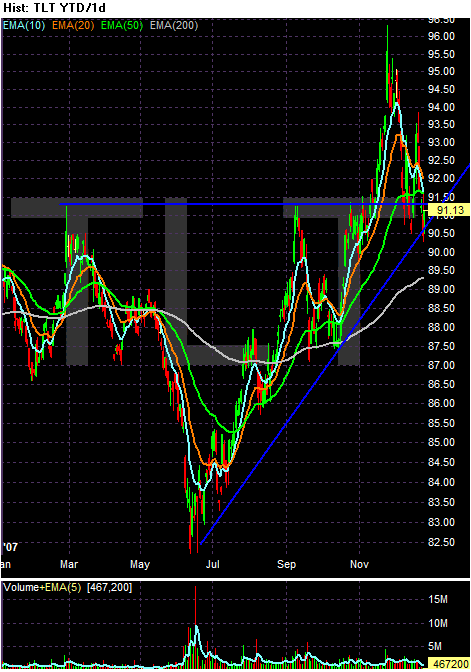Select the EMA(10) legend label
The image size is (471, 672).
(24, 25)
